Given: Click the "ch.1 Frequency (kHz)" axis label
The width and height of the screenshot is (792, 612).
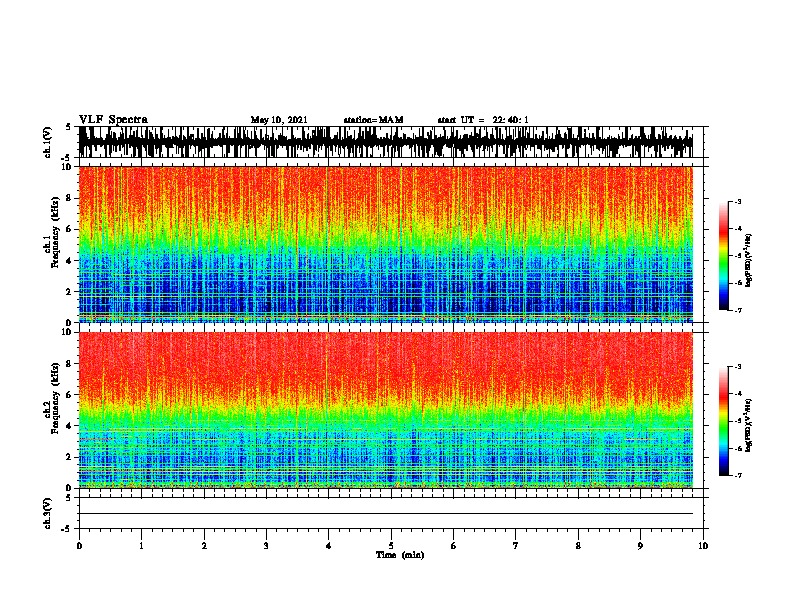Looking at the screenshot, I should (x=51, y=232).
